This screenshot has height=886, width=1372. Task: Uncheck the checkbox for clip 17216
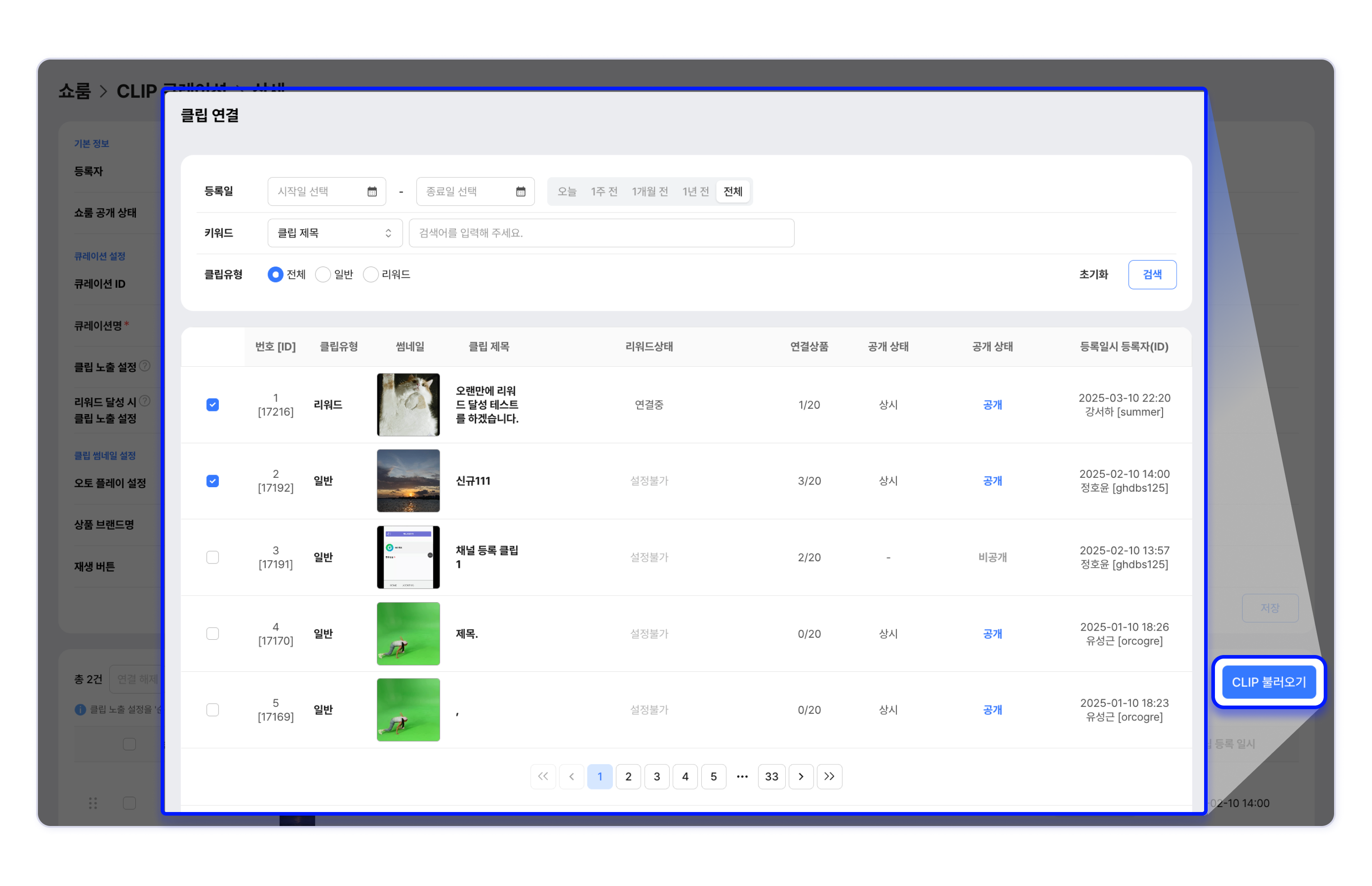click(x=213, y=405)
